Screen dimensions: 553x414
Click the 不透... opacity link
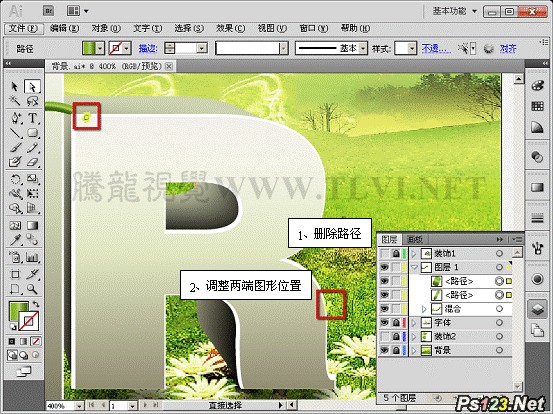pyautogui.click(x=436, y=48)
